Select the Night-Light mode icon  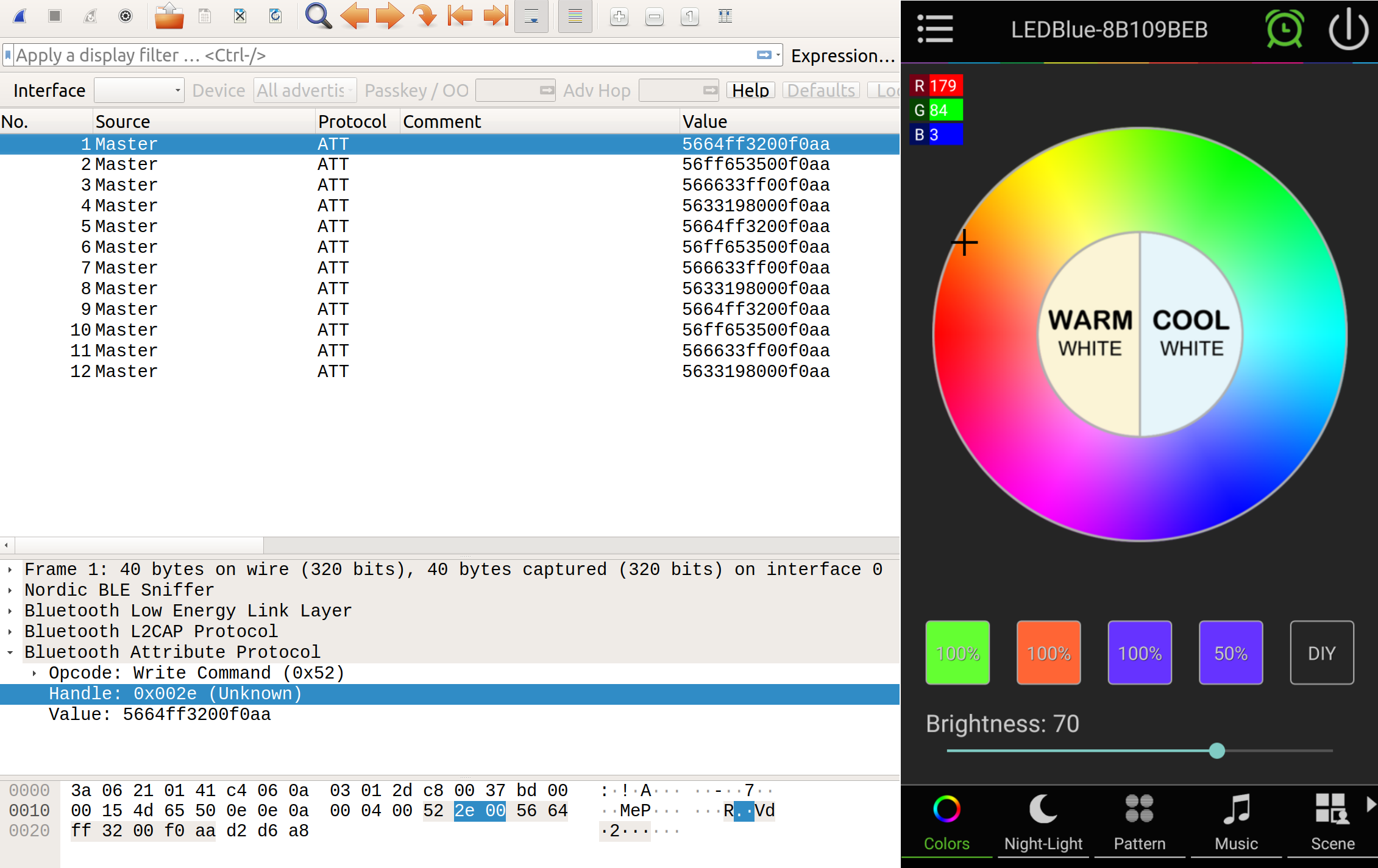pos(1043,814)
